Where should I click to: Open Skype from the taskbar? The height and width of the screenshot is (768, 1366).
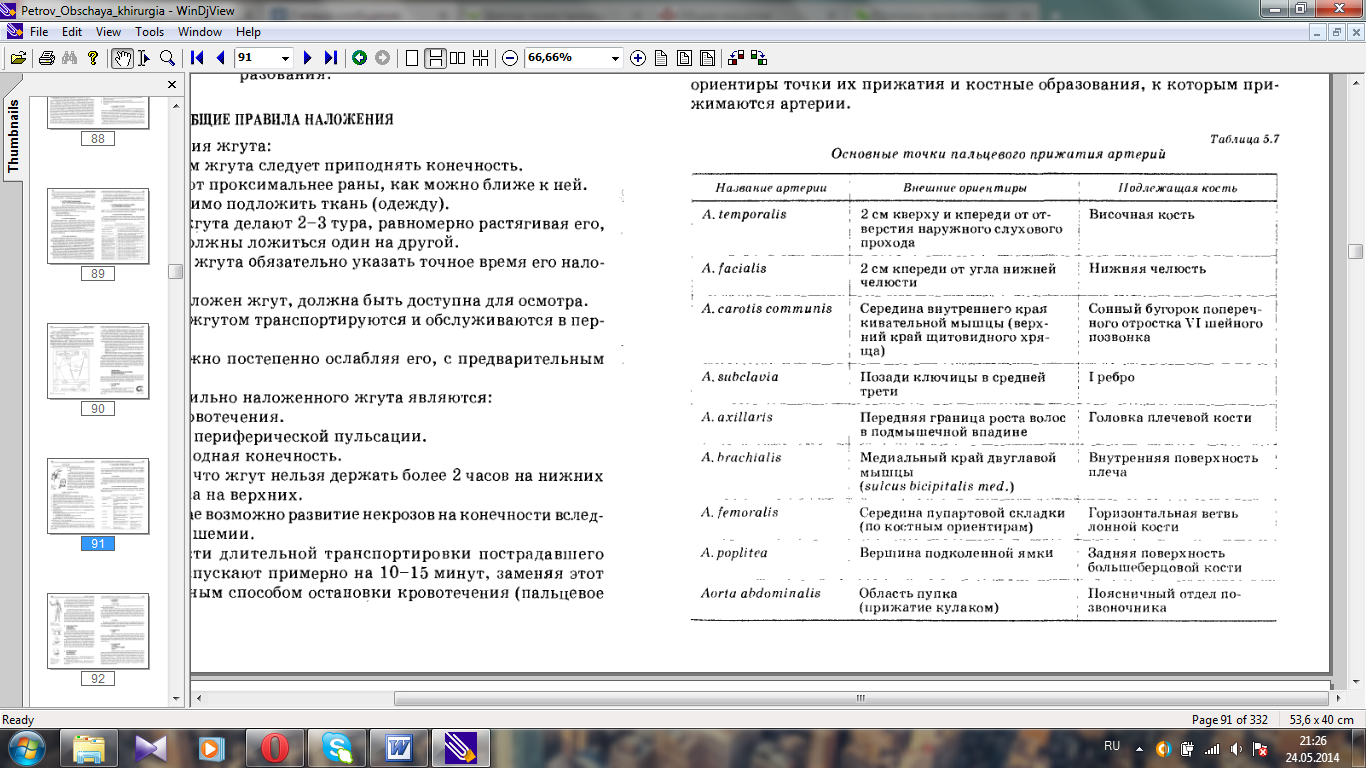[x=337, y=747]
